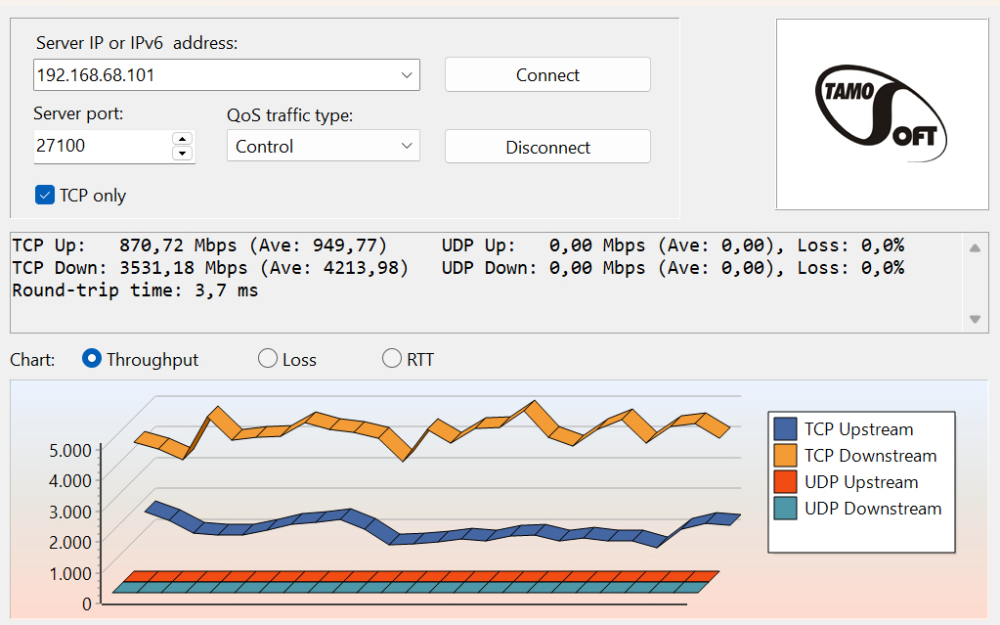Click the UDP Upstream red legend swatch
The width and height of the screenshot is (1000, 625).
[x=786, y=482]
